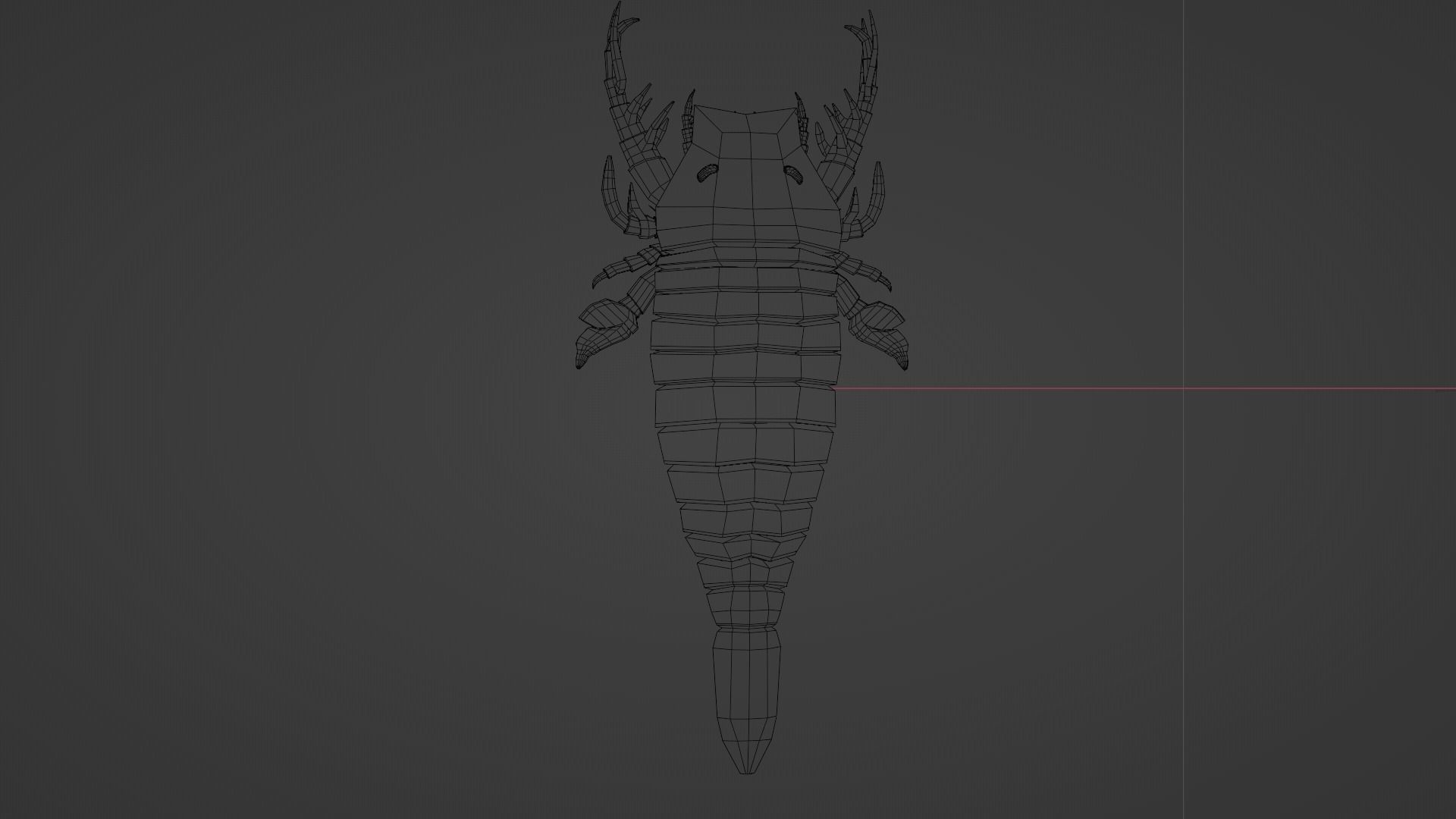1456x819 pixels.
Task: Click the right eye of the wireframe creature
Action: 794,174
